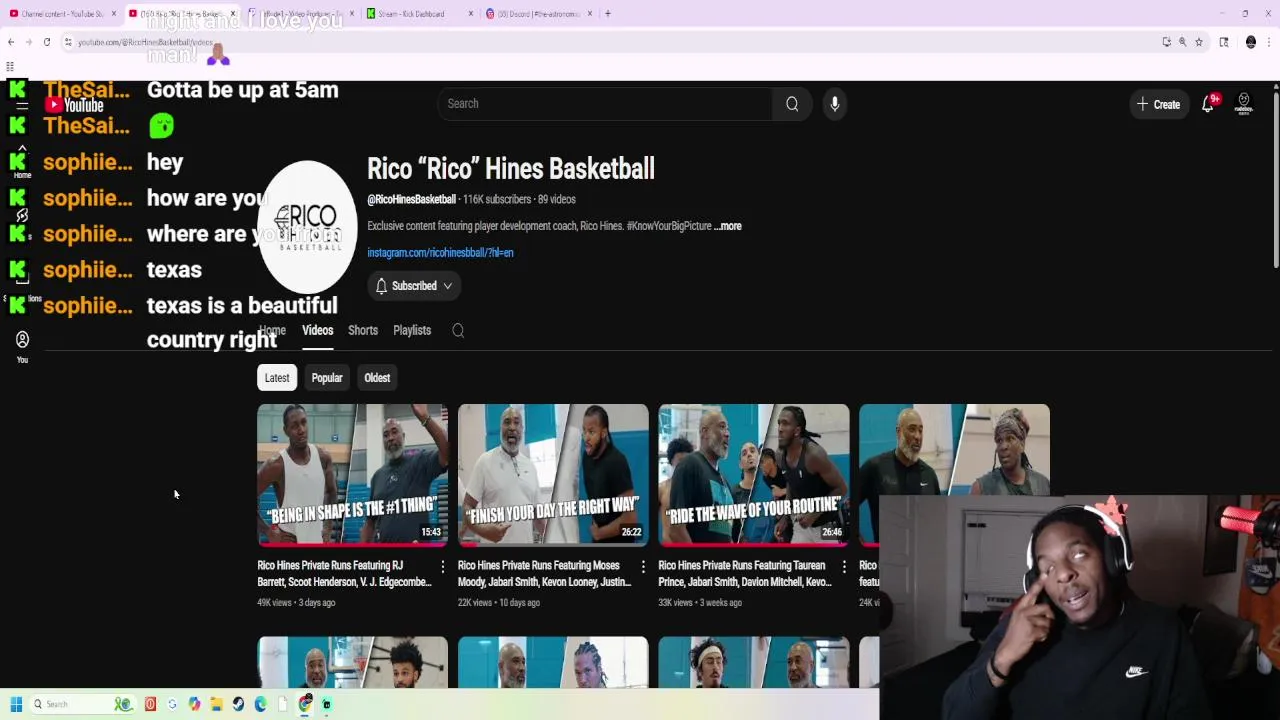Click the red Opera-style icon in the taskbar

pos(150,704)
